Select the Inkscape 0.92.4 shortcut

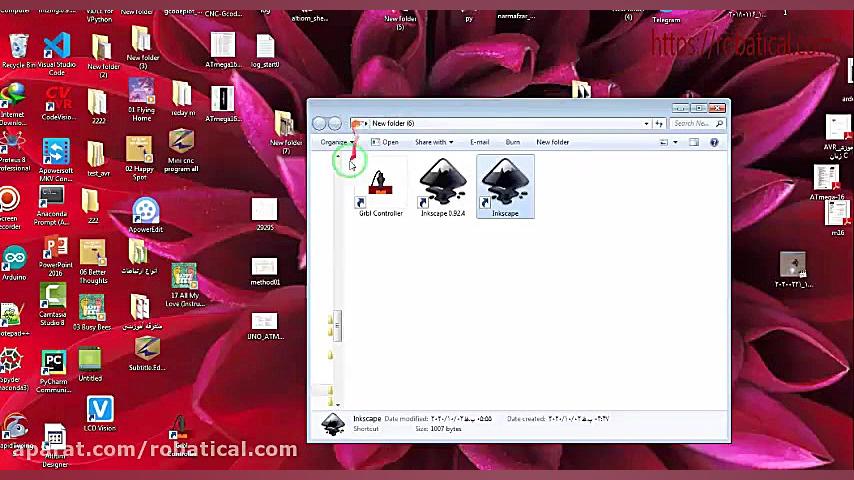443,188
